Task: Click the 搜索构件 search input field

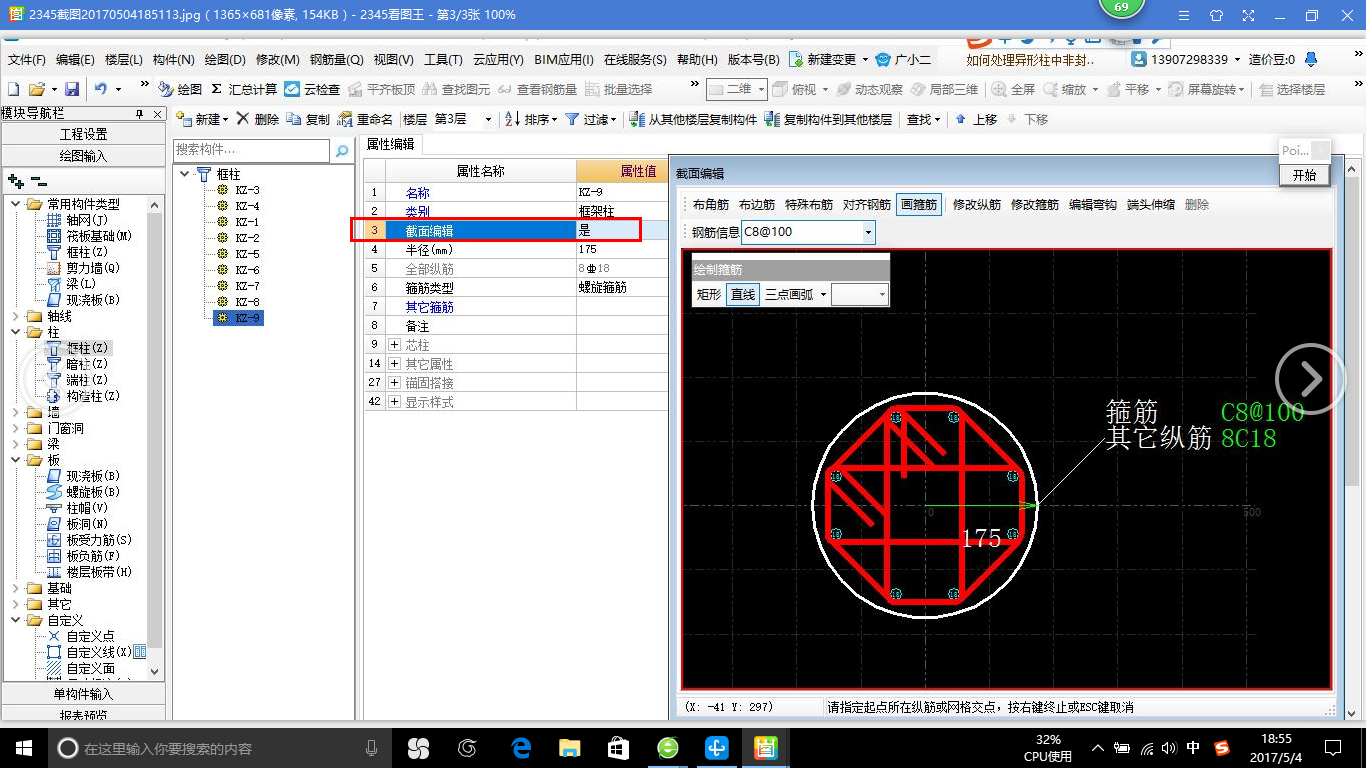Action: point(252,150)
